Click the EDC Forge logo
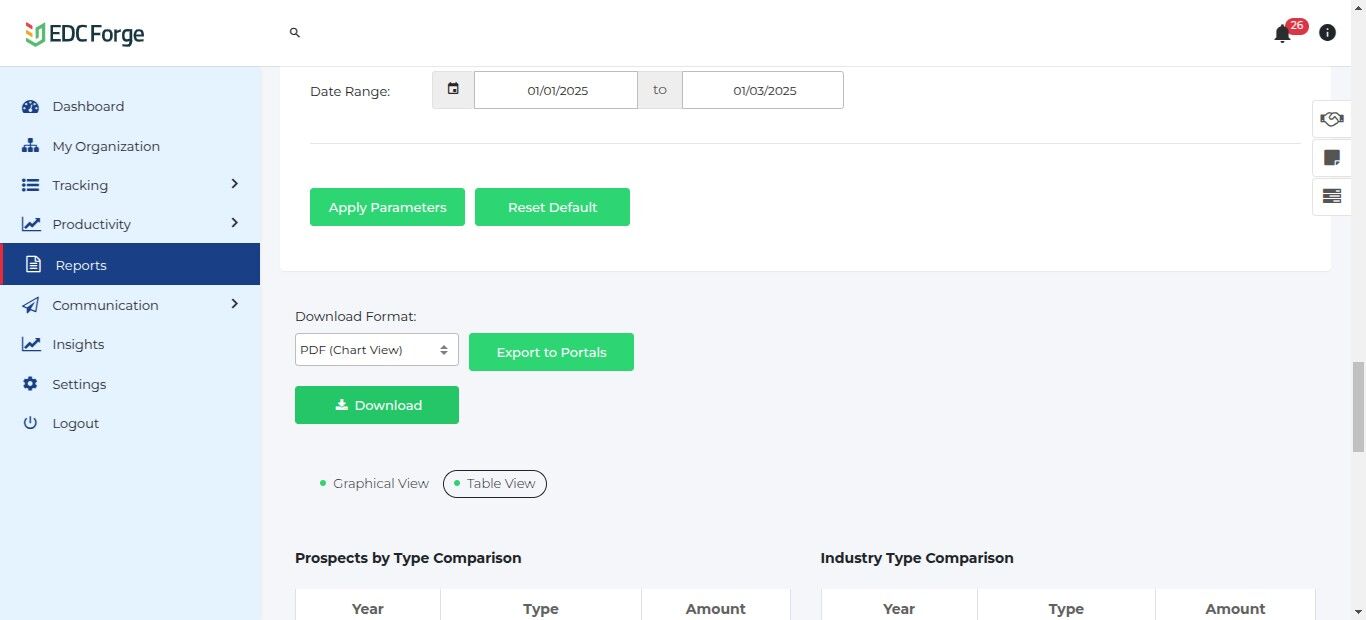Screen dimensions: 1366x620 (x=85, y=34)
